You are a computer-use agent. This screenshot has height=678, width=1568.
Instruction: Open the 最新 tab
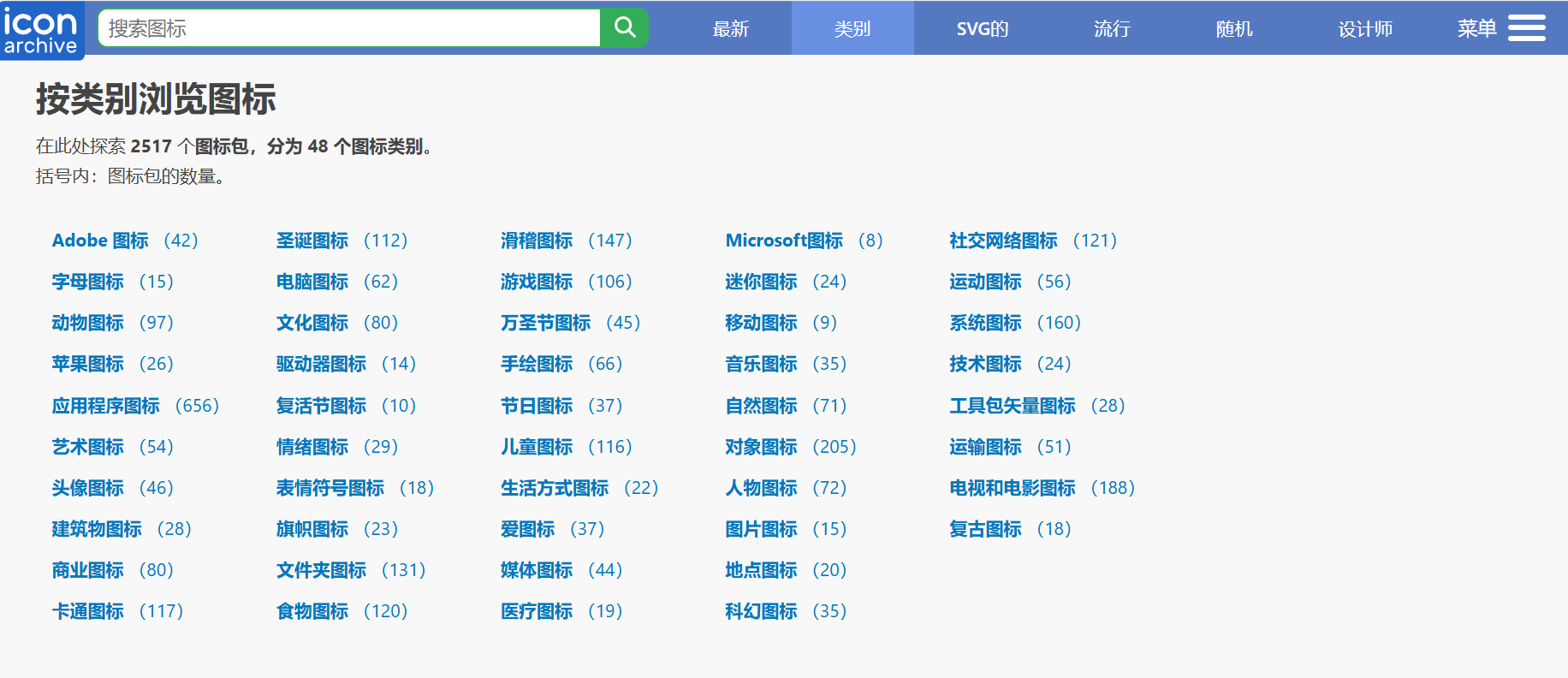730,28
